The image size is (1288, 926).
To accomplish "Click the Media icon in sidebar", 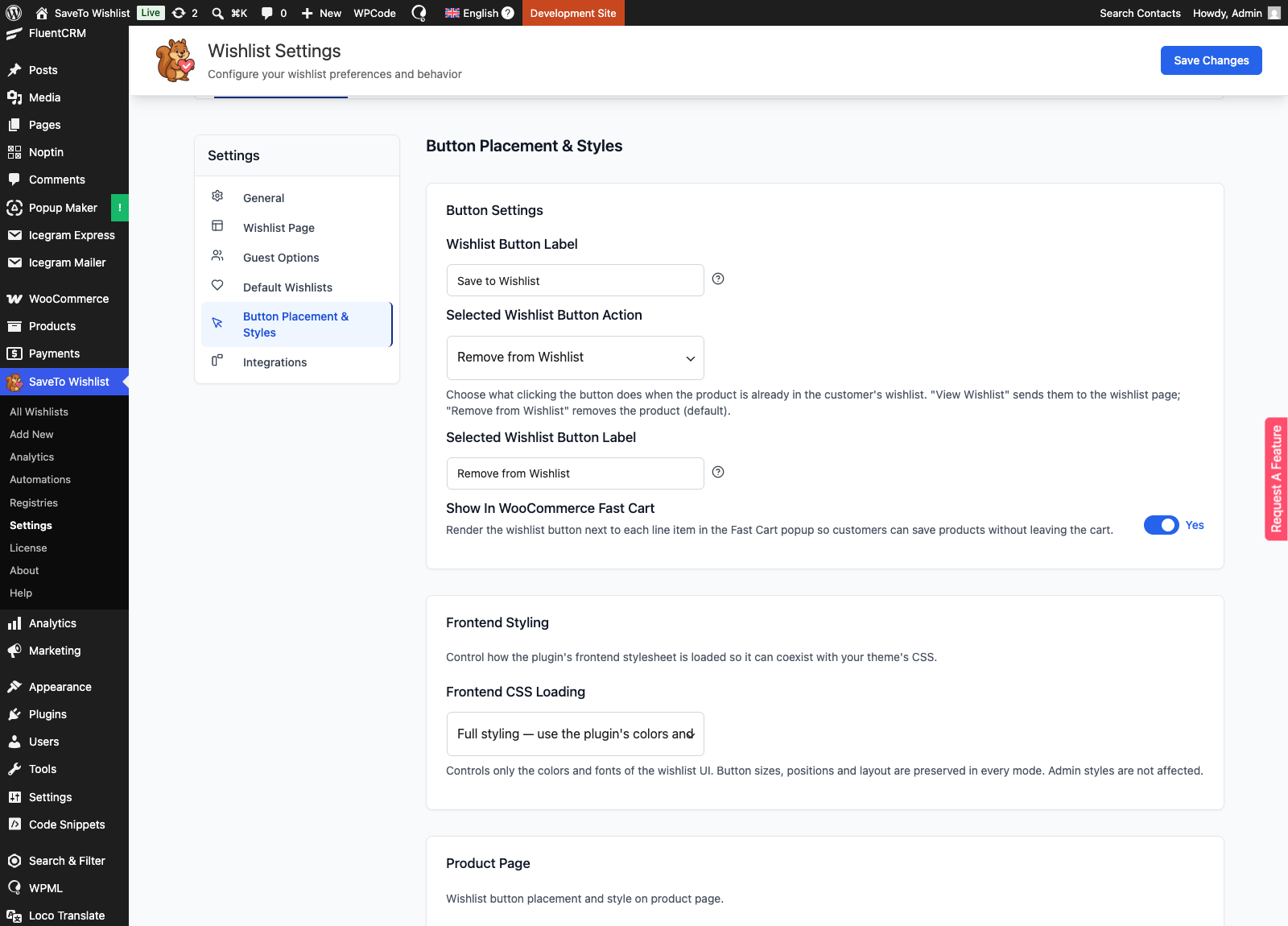I will pos(14,97).
